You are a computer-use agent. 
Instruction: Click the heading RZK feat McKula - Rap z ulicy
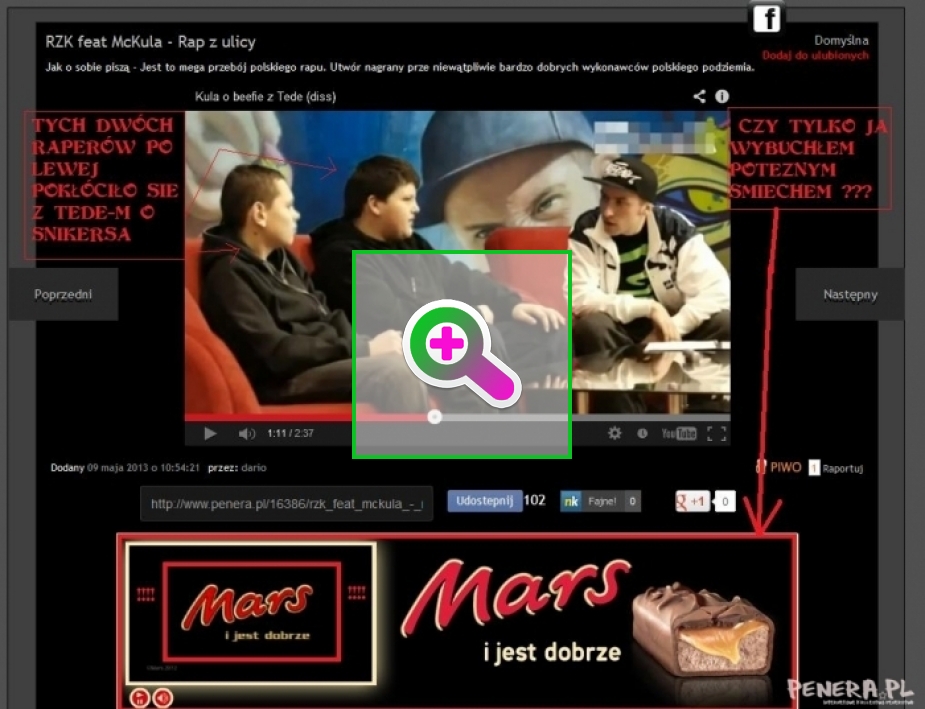point(150,42)
